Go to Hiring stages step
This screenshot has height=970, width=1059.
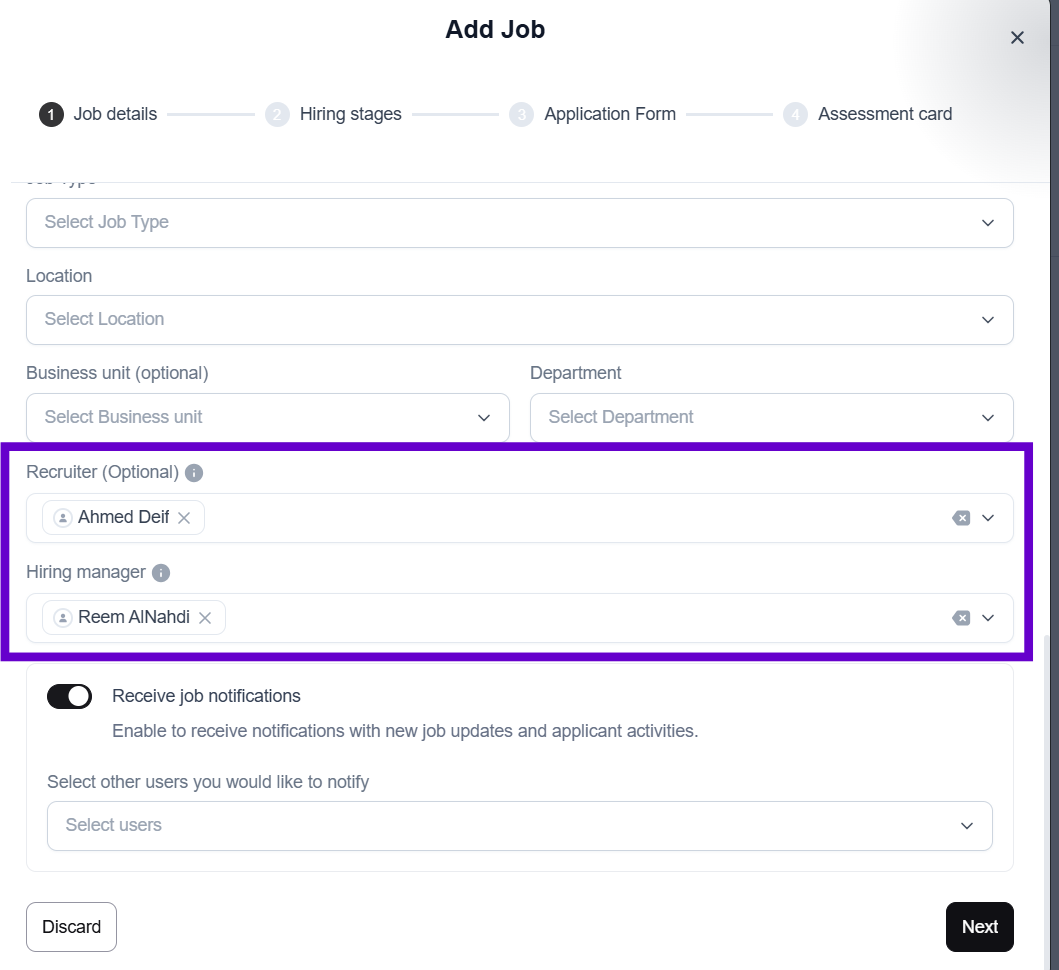(350, 114)
